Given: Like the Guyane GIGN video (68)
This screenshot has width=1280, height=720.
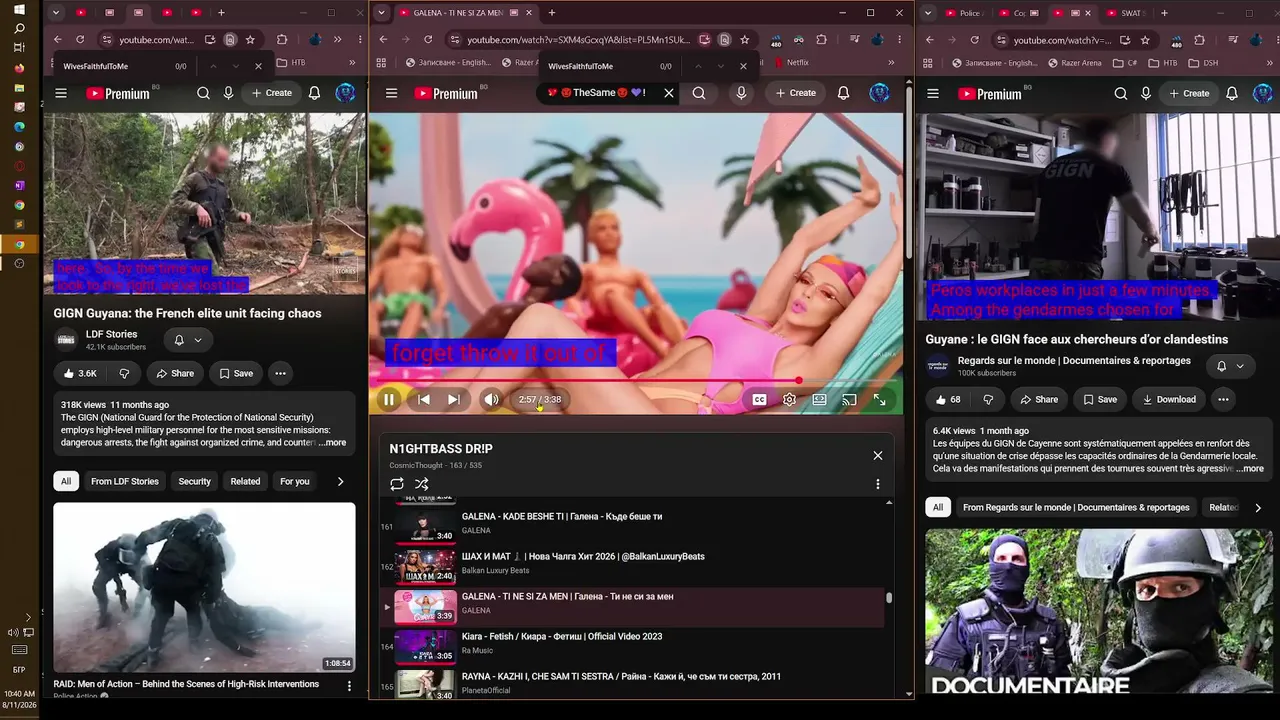Looking at the screenshot, I should (948, 399).
